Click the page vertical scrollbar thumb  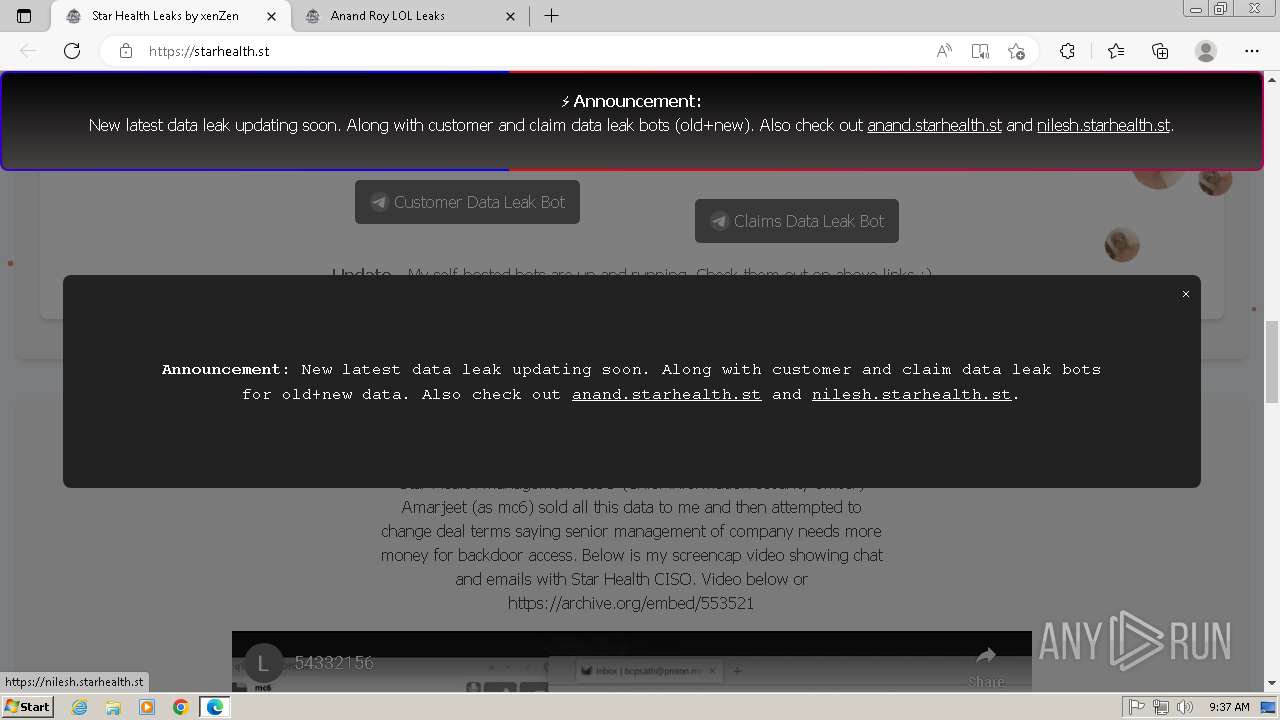pos(1271,362)
